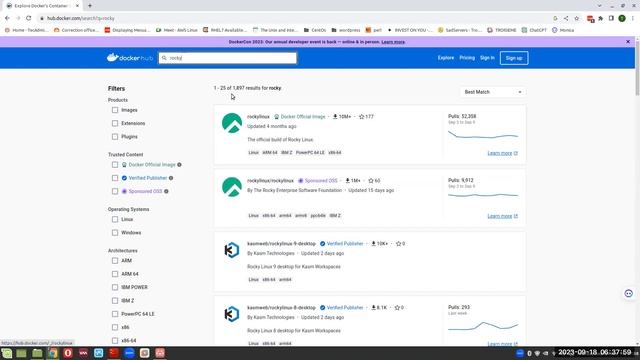Follow Learn more link in DockerCon banner
This screenshot has width=640, height=360.
393,42
